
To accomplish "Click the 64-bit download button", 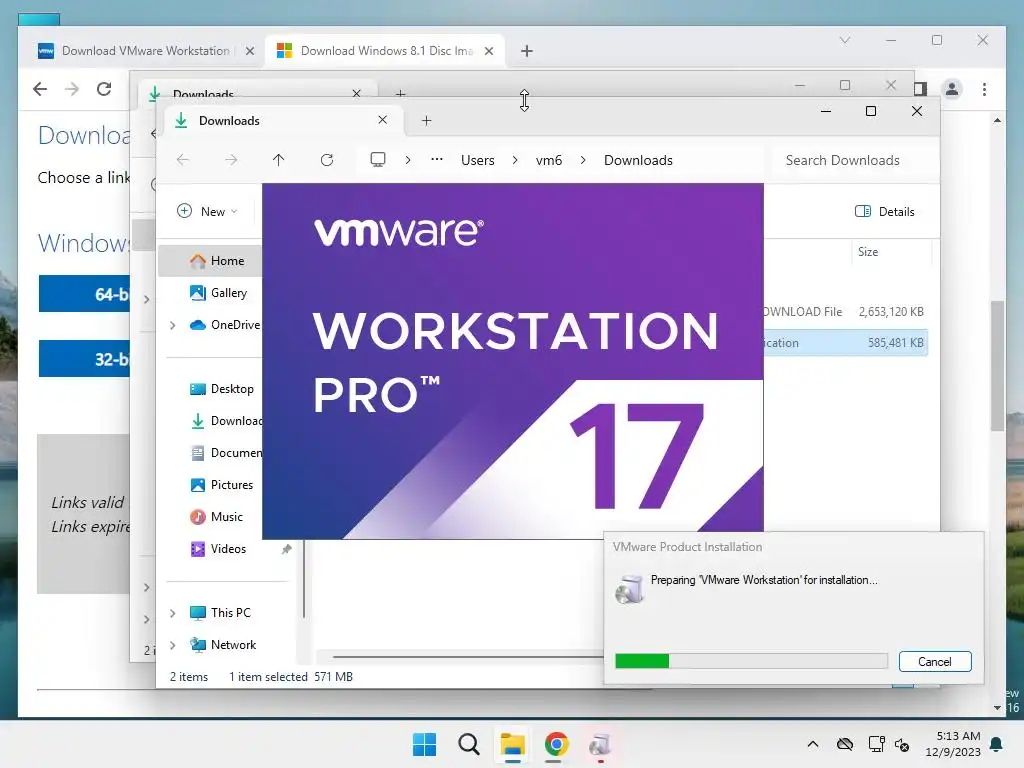I will click(85, 294).
